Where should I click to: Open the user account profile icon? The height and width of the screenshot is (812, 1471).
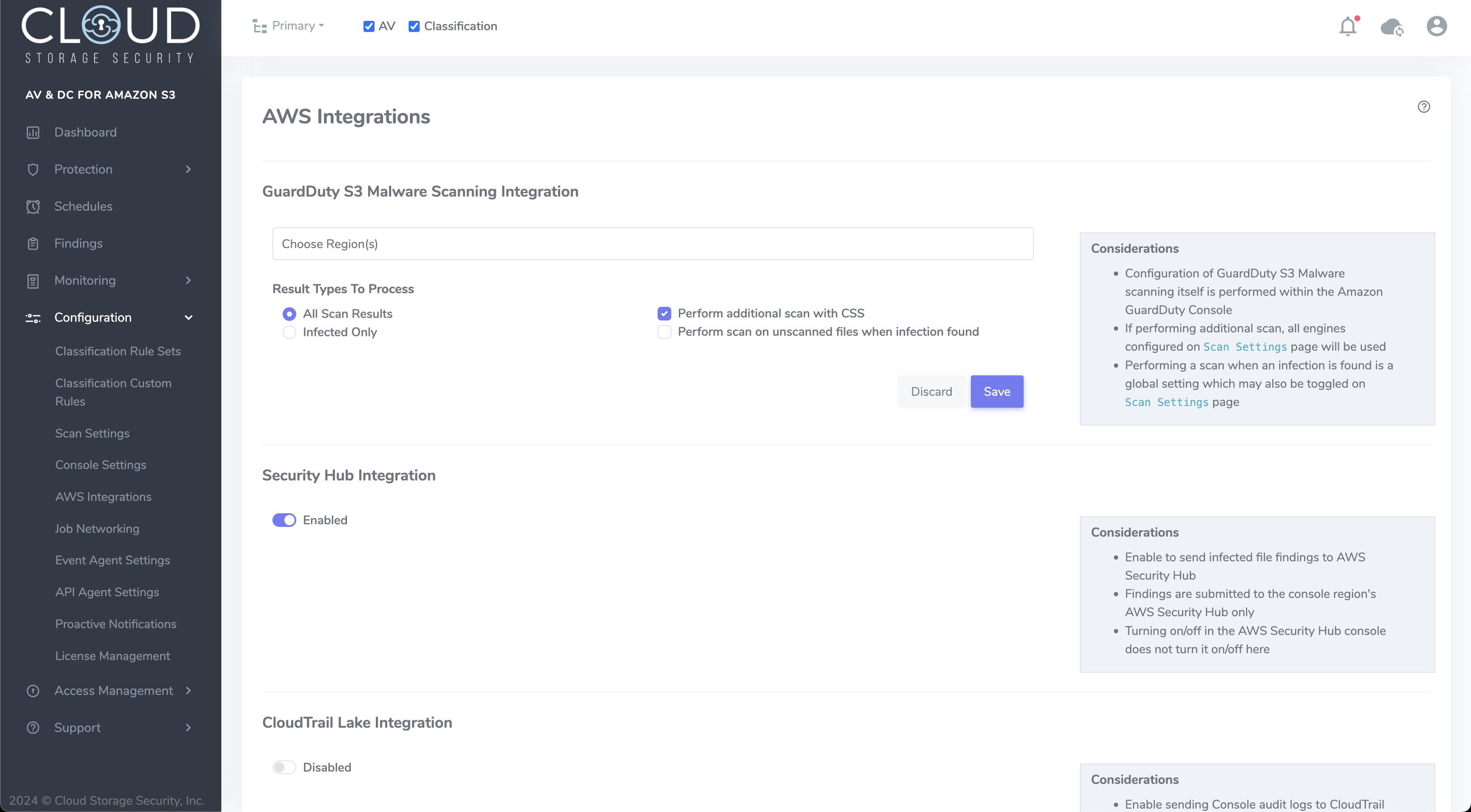pyautogui.click(x=1436, y=26)
